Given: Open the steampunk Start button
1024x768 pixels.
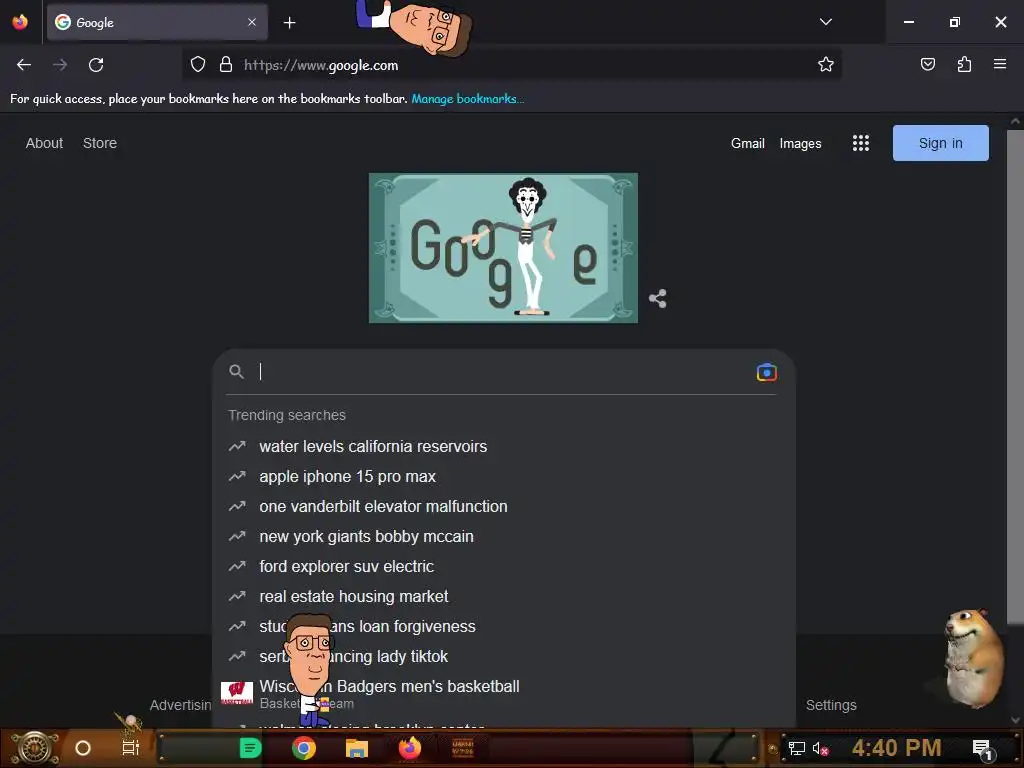Looking at the screenshot, I should (x=34, y=748).
